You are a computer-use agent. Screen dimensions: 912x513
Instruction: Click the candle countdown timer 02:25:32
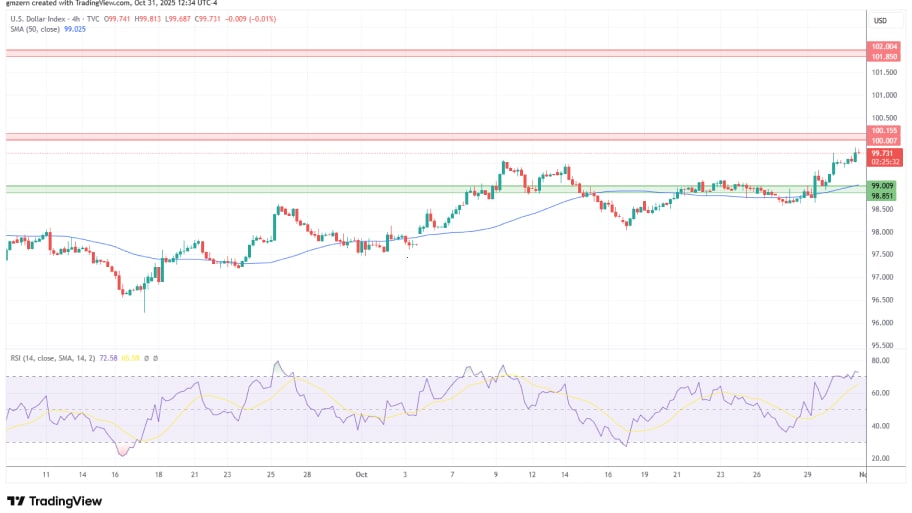pos(886,161)
